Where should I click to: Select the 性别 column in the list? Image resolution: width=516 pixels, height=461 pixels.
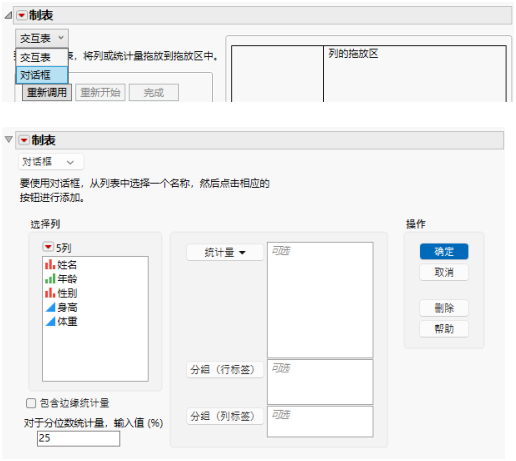(x=61, y=293)
